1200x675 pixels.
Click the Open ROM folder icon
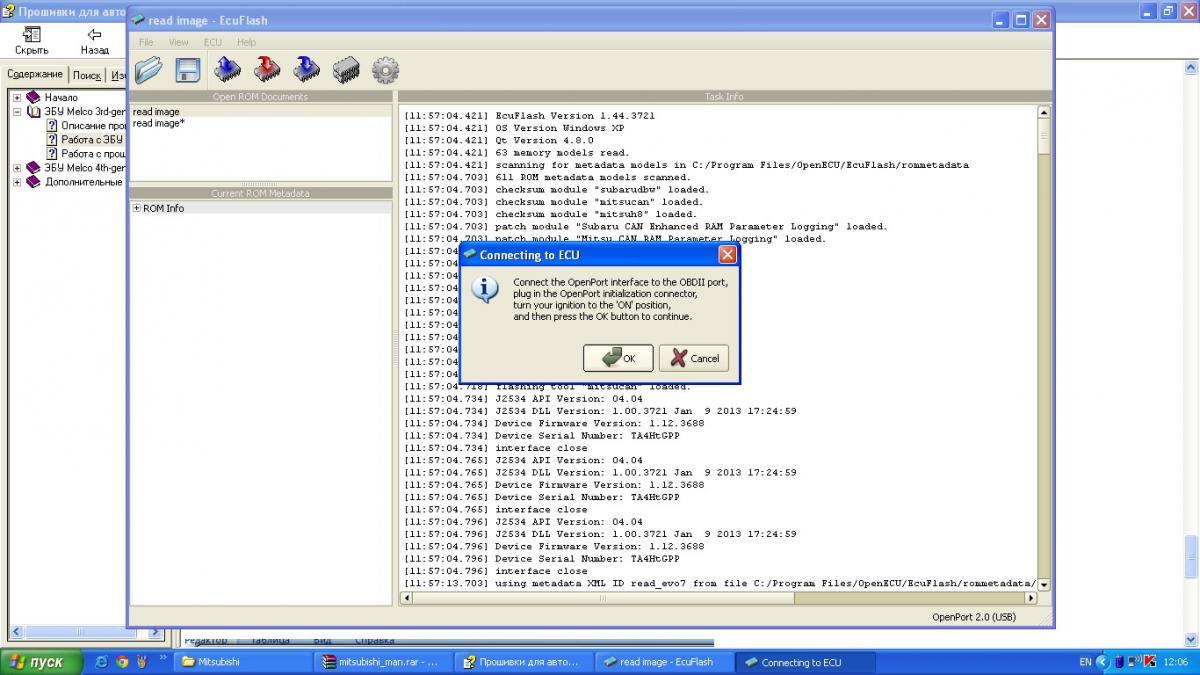click(x=148, y=70)
